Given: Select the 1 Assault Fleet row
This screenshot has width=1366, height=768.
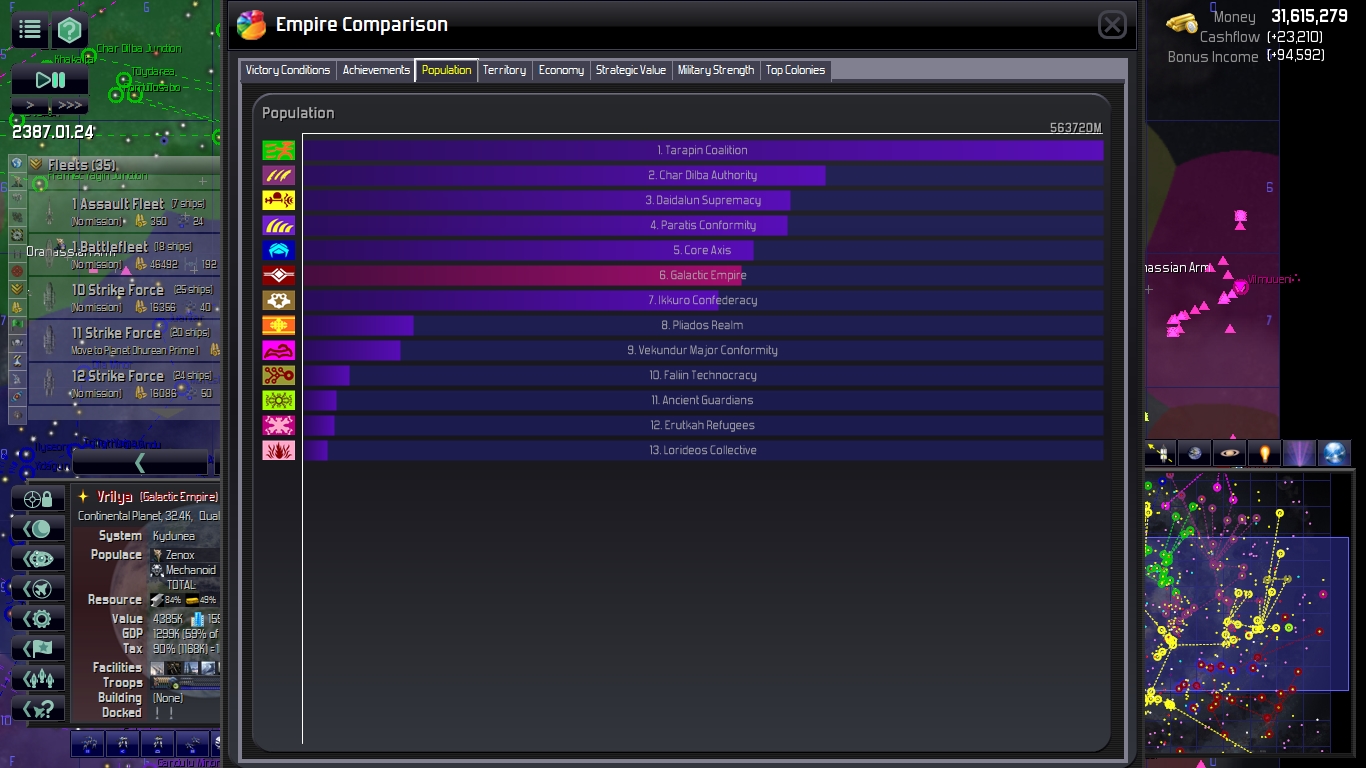Looking at the screenshot, I should coord(124,211).
